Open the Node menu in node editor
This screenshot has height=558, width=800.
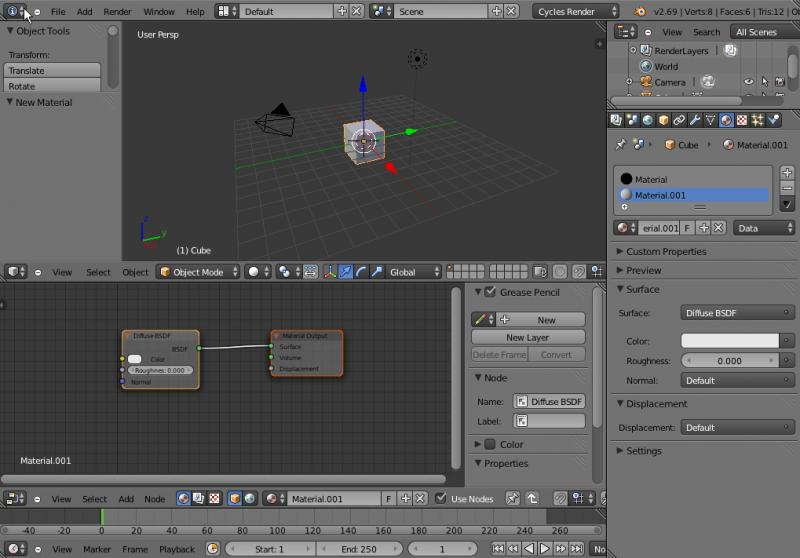154,498
